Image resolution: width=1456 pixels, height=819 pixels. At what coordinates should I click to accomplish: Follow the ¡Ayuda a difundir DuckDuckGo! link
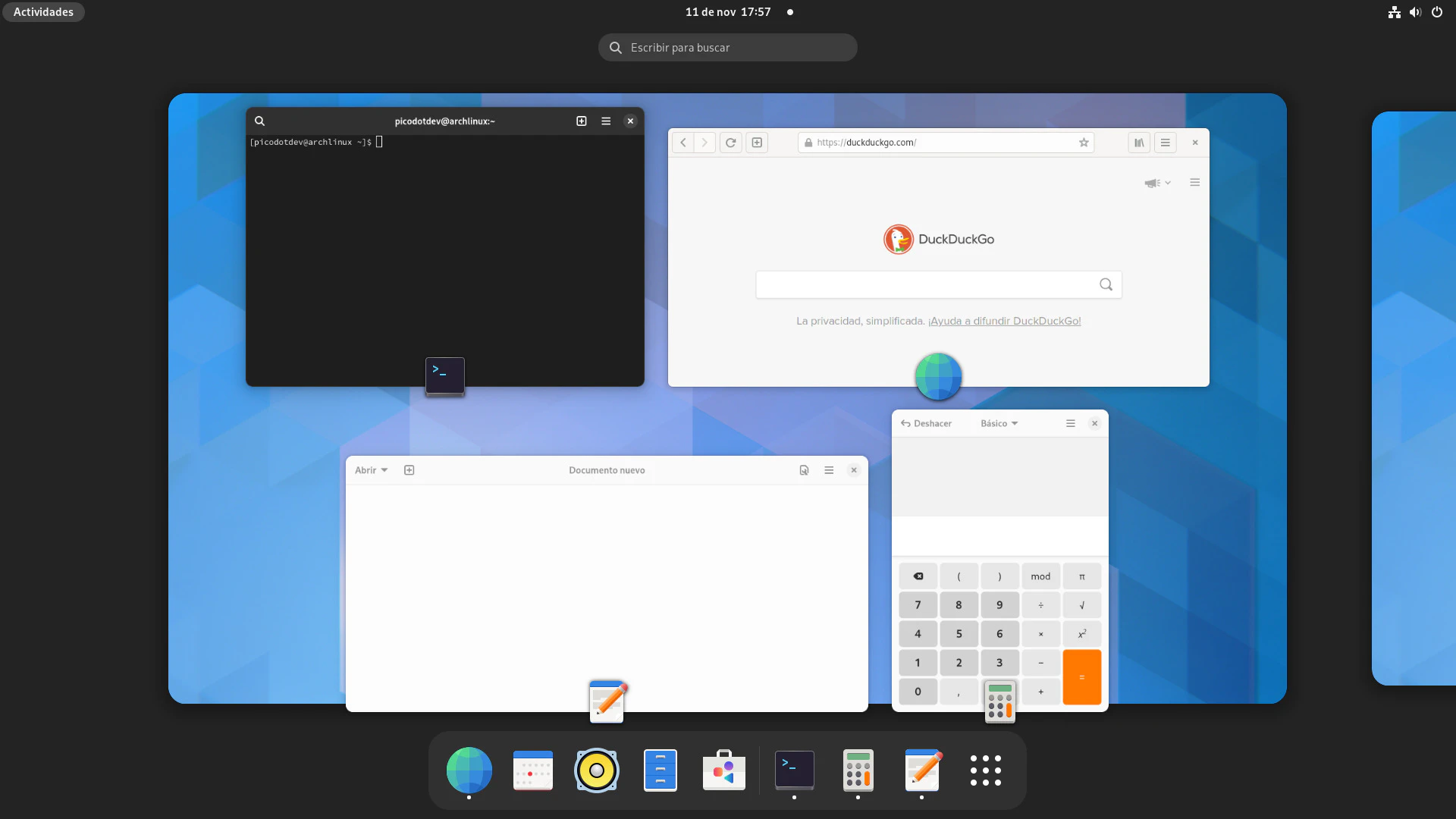click(x=1004, y=321)
